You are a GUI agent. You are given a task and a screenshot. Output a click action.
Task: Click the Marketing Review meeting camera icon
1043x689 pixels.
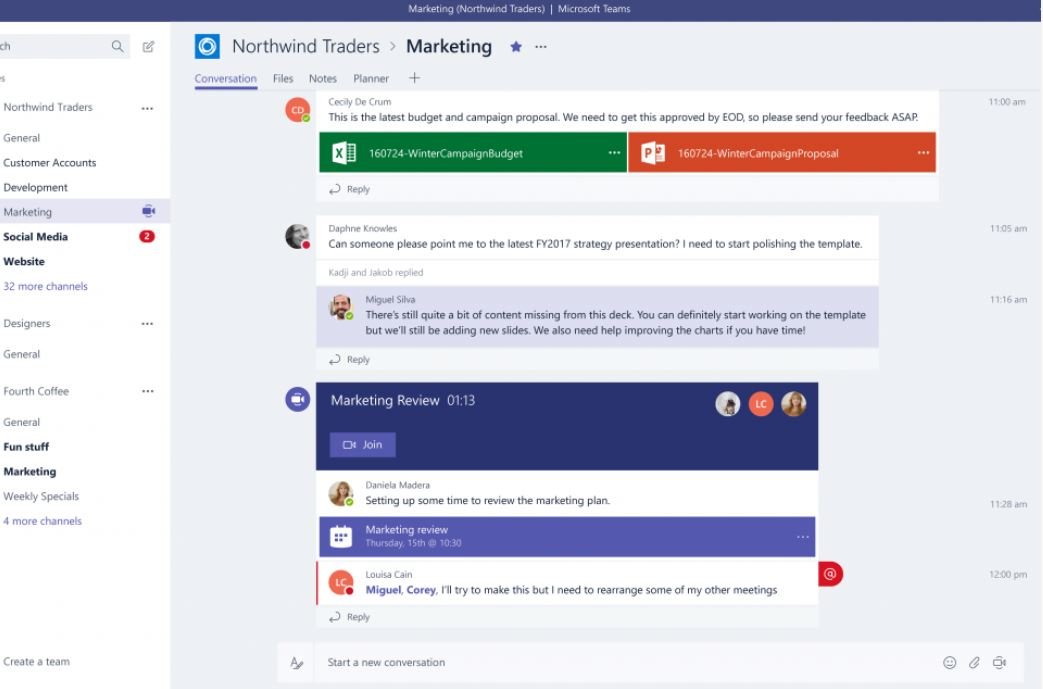297,399
